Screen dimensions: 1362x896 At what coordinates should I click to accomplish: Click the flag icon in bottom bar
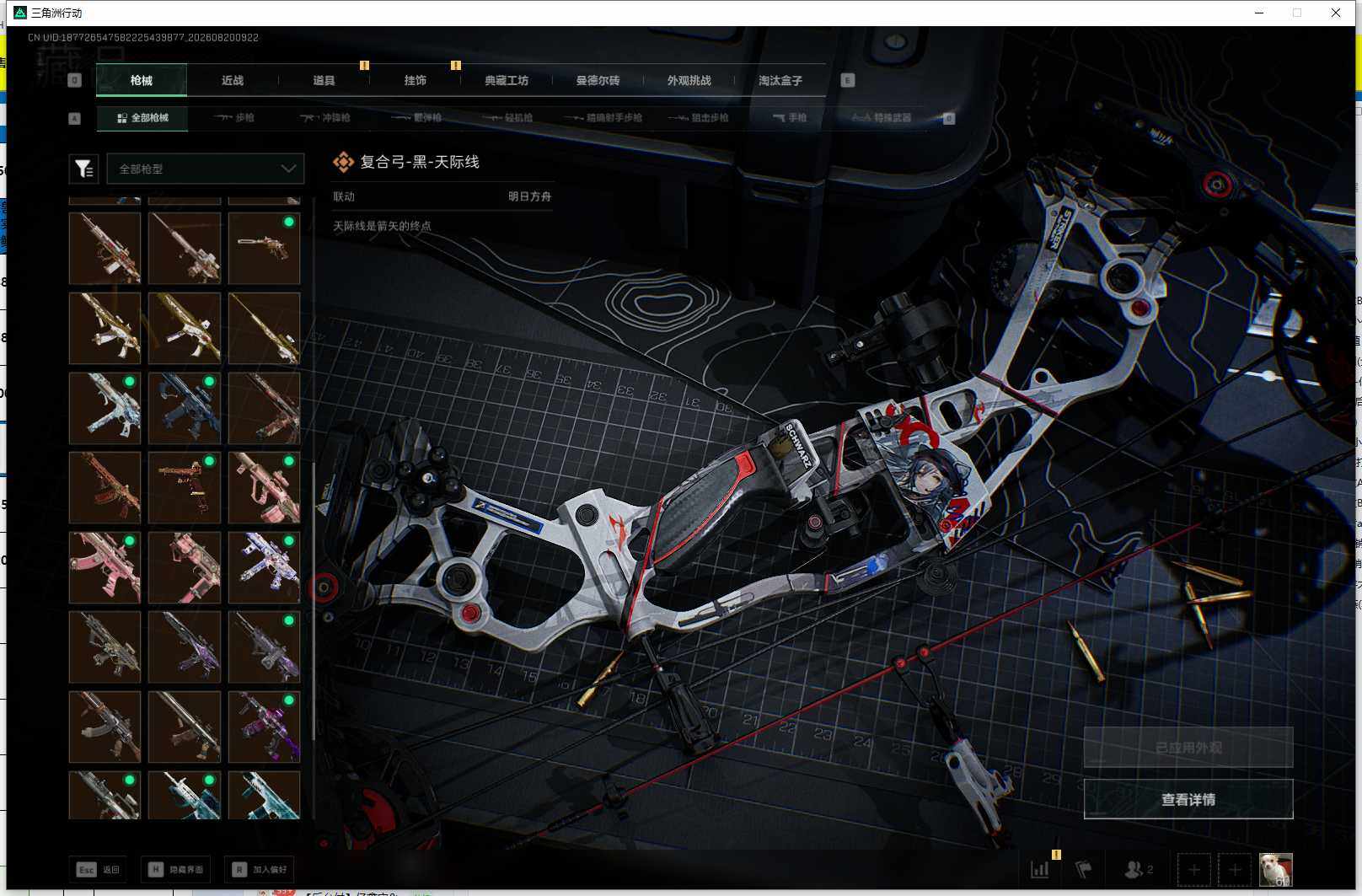click(1084, 869)
